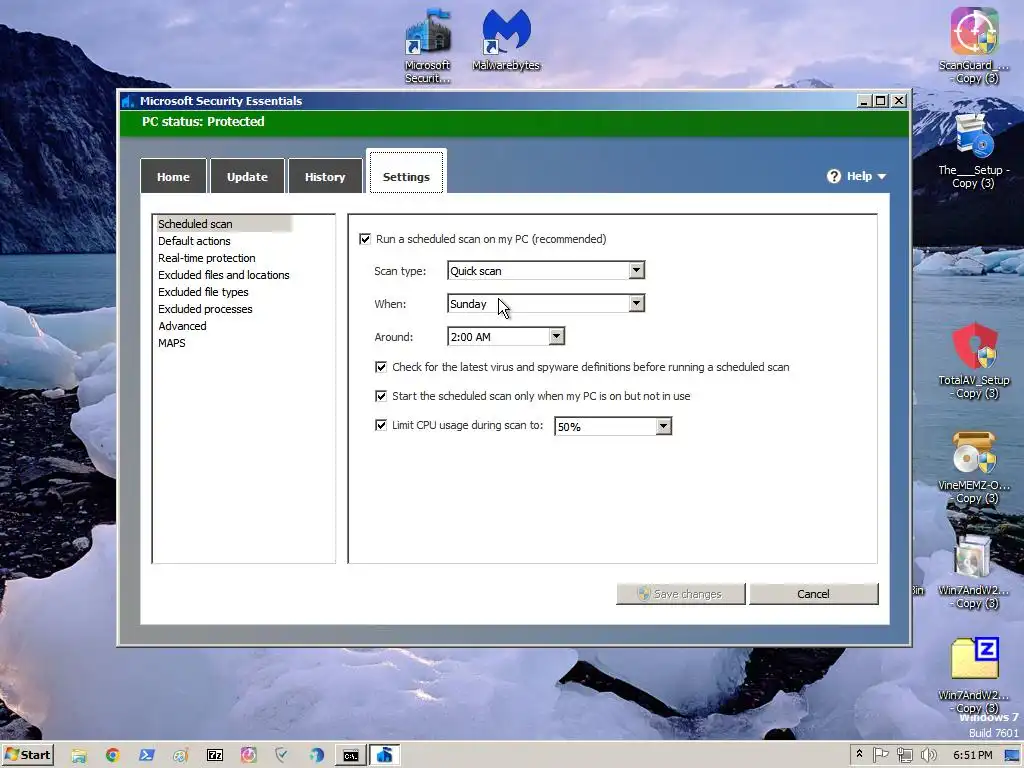Open the Paint palette taskbar icon
Viewport: 1024px width, 768px height.
(x=181, y=756)
